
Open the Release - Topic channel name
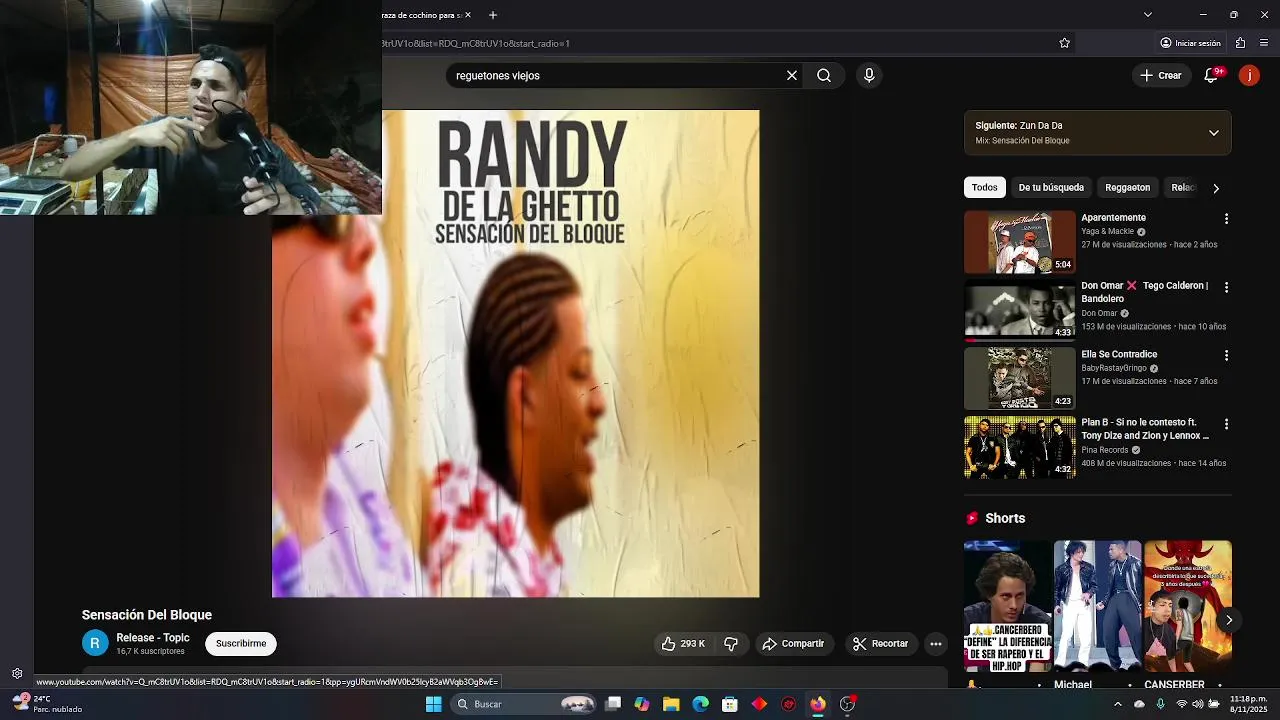tap(153, 638)
